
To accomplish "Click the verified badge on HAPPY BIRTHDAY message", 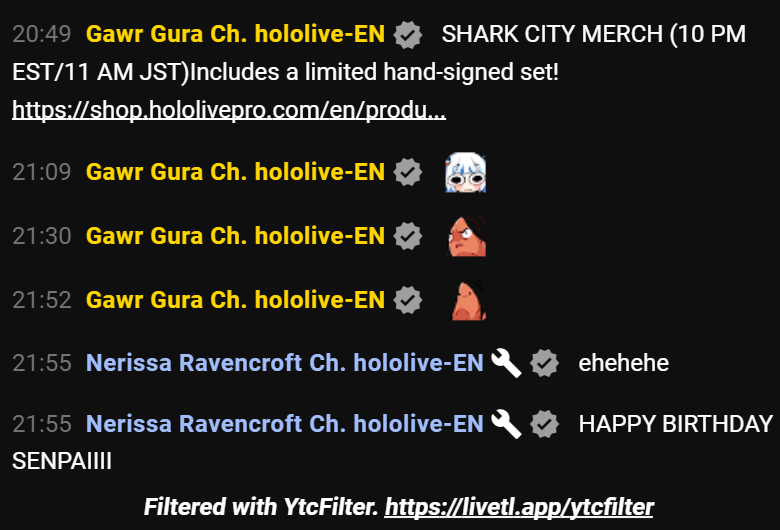I will click(x=545, y=424).
